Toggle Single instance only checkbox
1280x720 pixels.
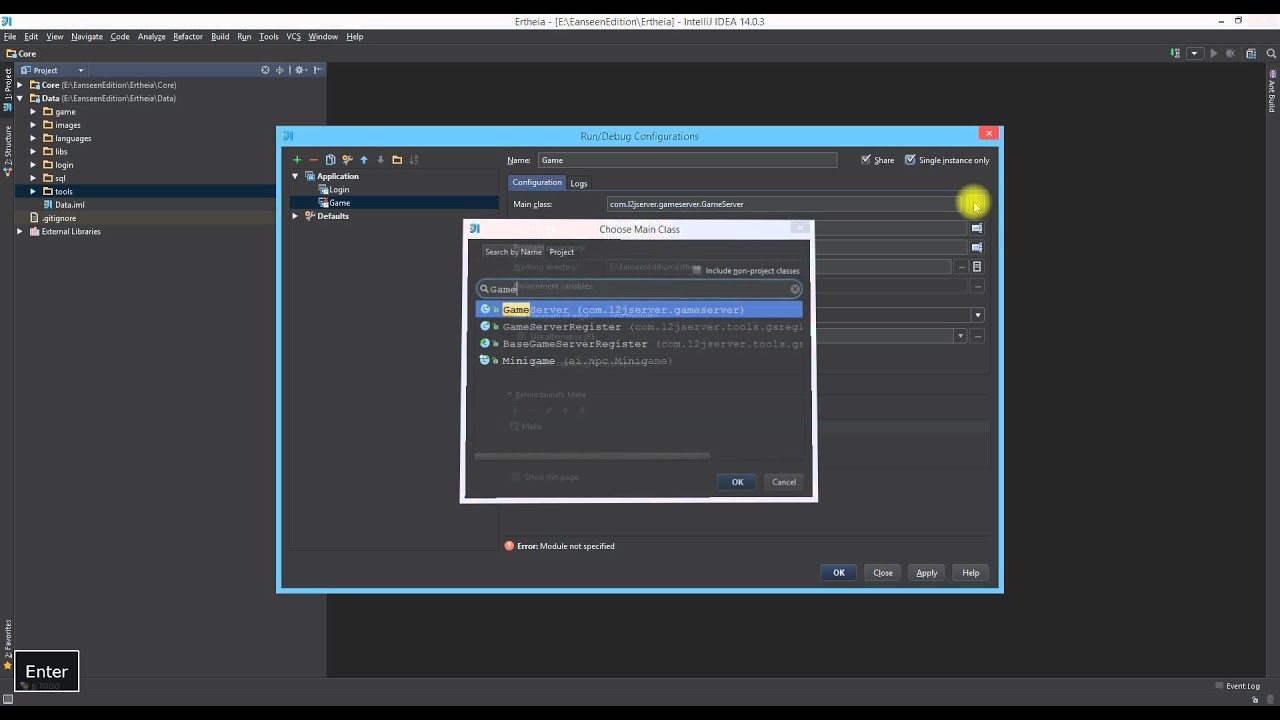(910, 159)
